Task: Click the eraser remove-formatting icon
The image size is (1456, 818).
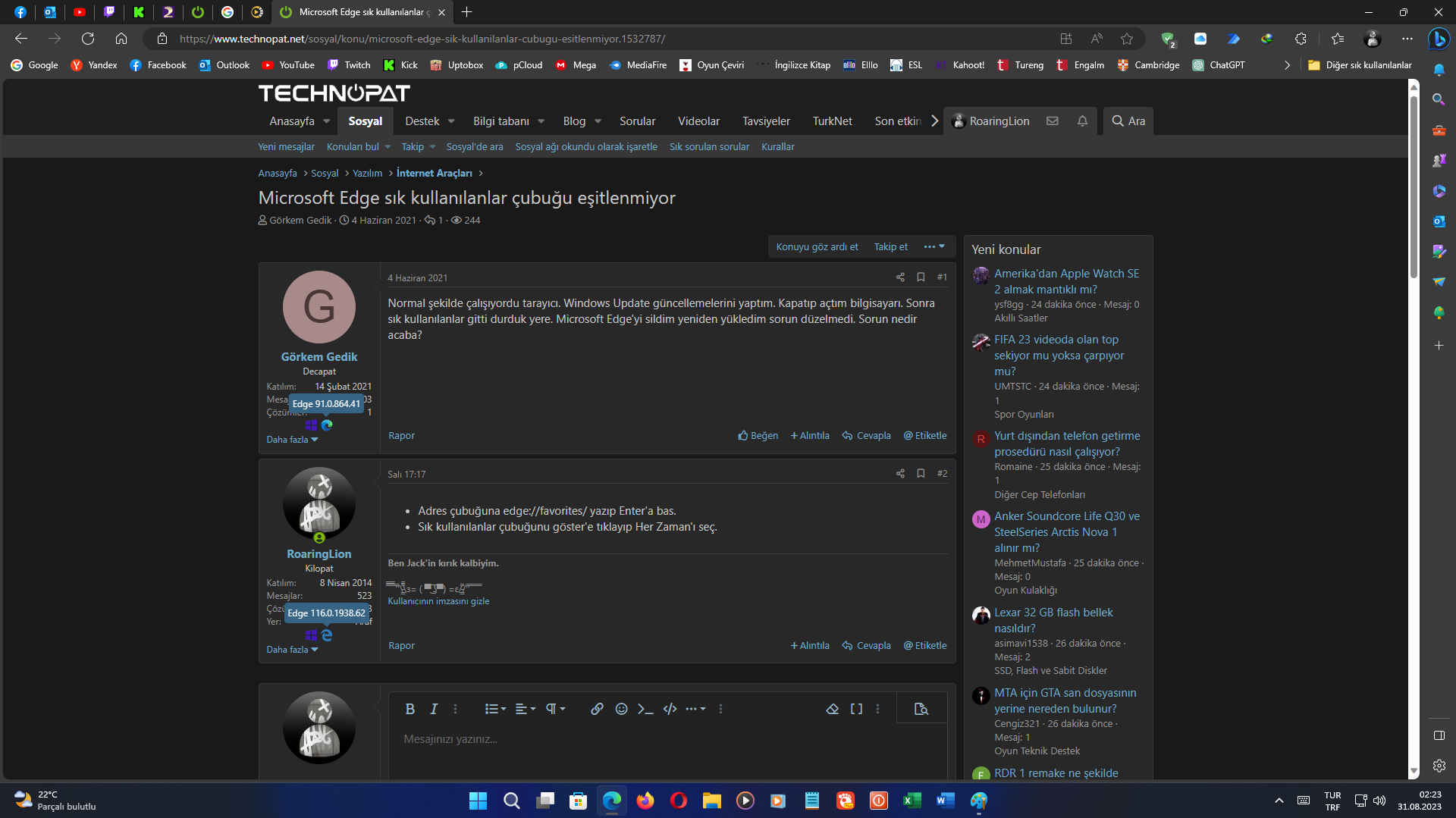Action: 832,709
